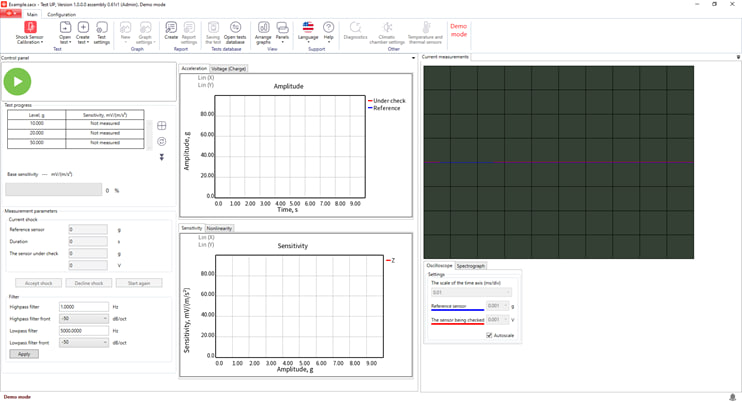Click the Accept shock button
Screen dimensions: 742x402
(x=38, y=283)
